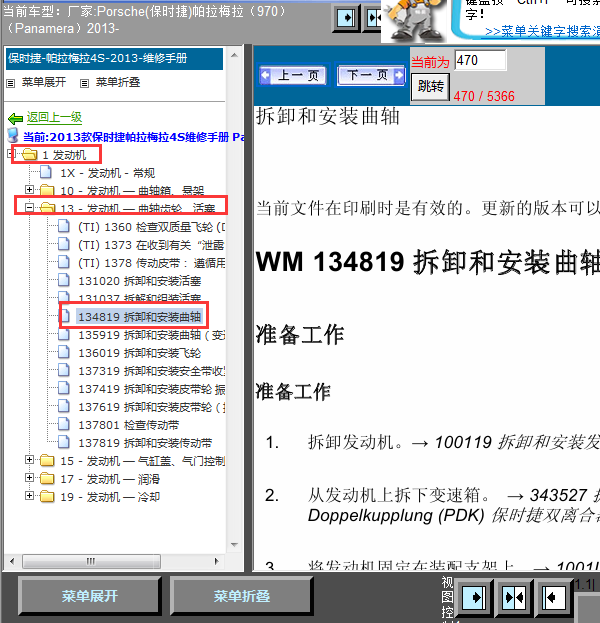Collapse the 1 发动机 tree node
600x623 pixels.
[11, 154]
